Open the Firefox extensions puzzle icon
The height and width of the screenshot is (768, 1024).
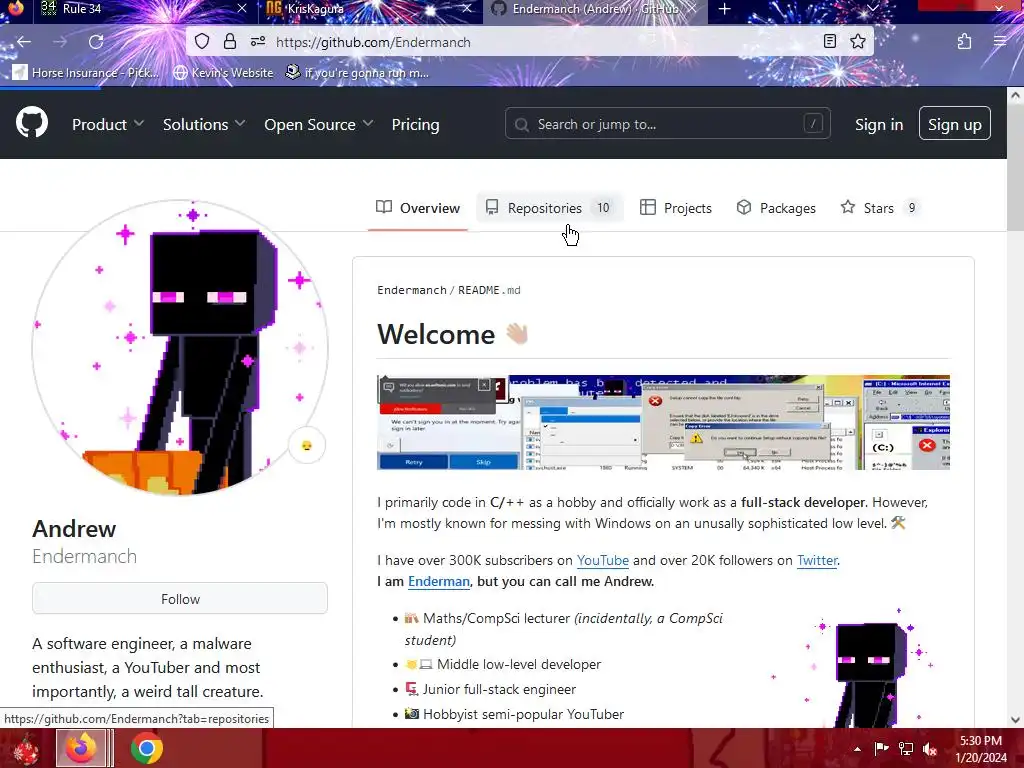tap(965, 42)
